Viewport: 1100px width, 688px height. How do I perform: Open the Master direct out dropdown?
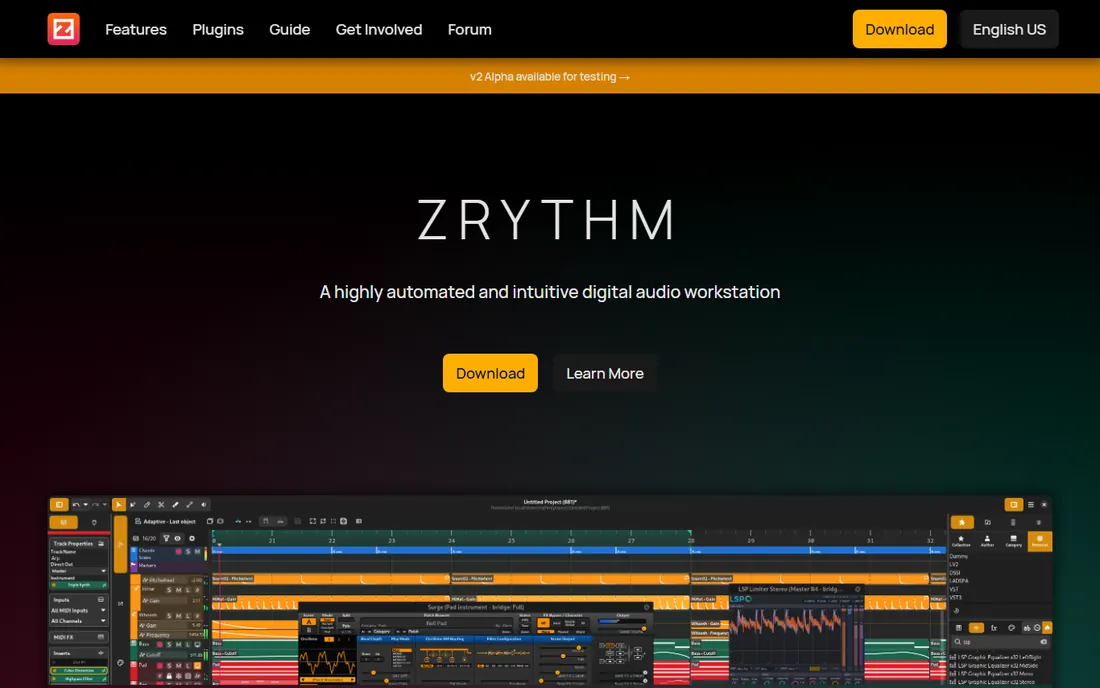coord(78,571)
